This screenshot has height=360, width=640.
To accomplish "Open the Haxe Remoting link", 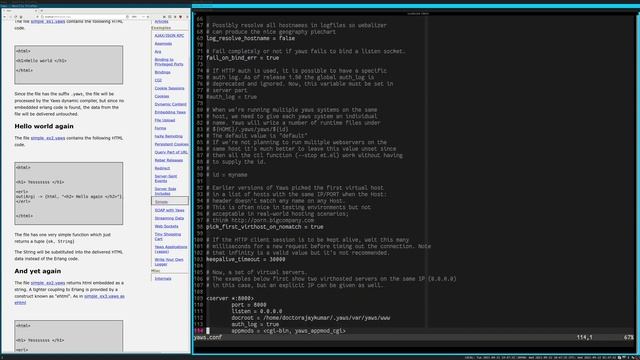I will [169, 136].
